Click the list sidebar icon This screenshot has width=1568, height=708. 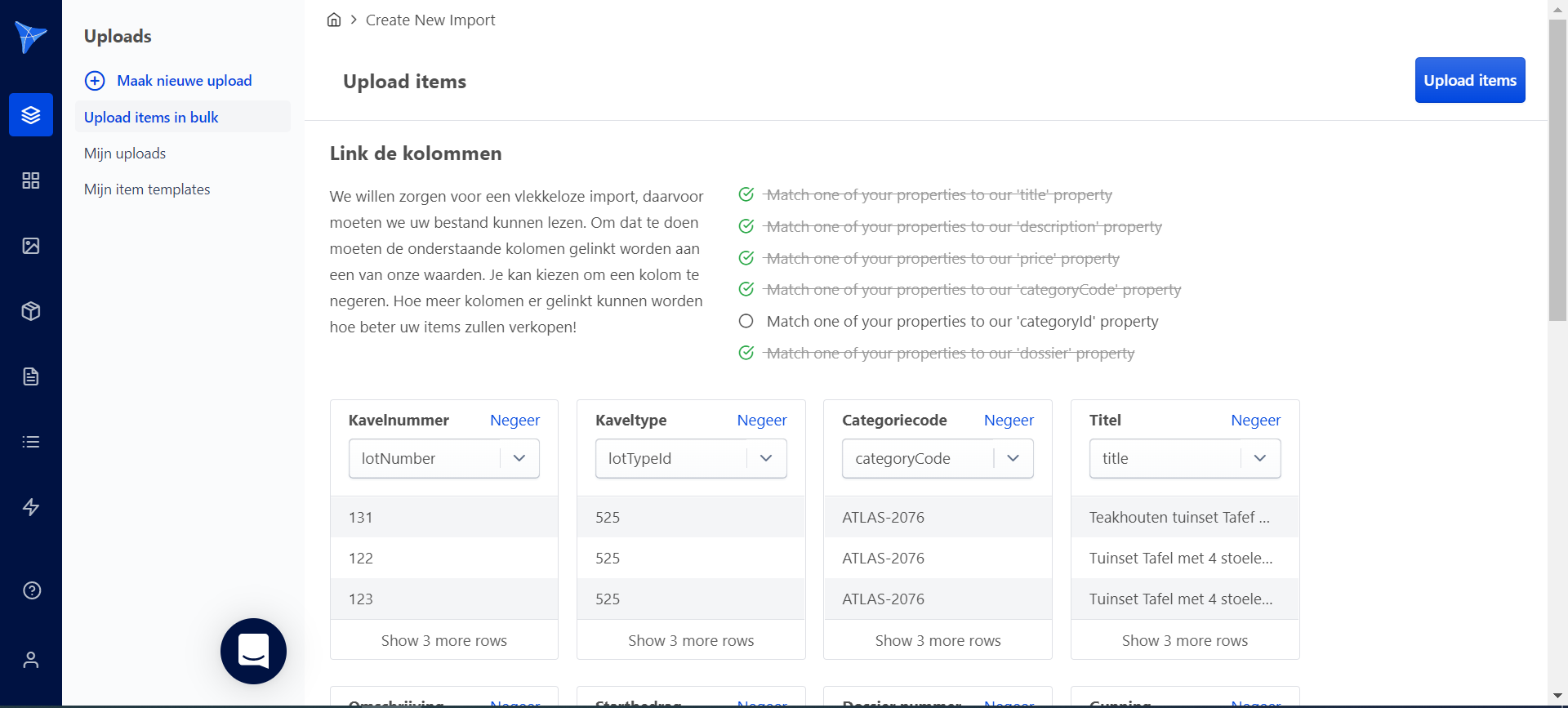[x=31, y=442]
